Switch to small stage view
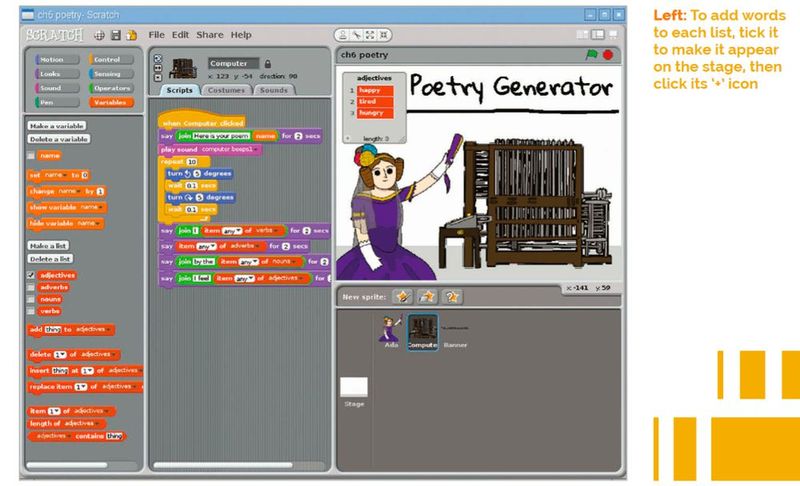800x486 pixels. [x=582, y=35]
